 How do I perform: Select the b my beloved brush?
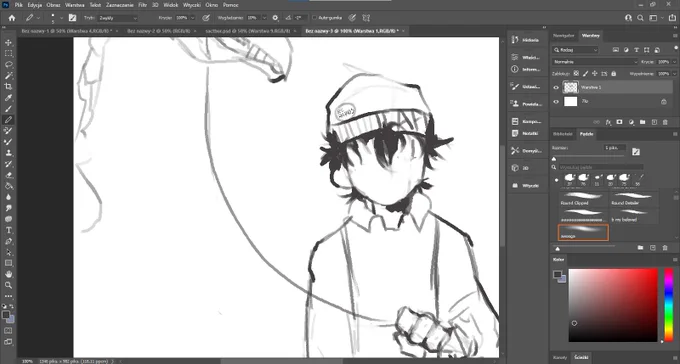[x=634, y=215]
